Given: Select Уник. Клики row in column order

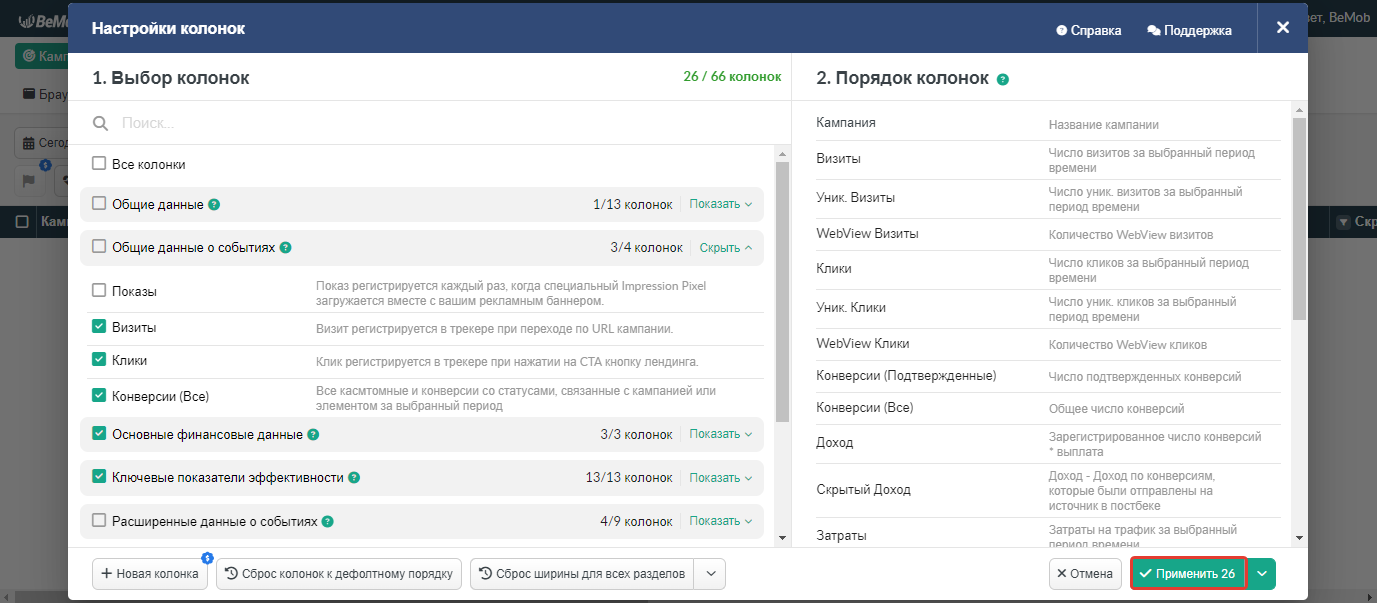Looking at the screenshot, I should point(1048,309).
